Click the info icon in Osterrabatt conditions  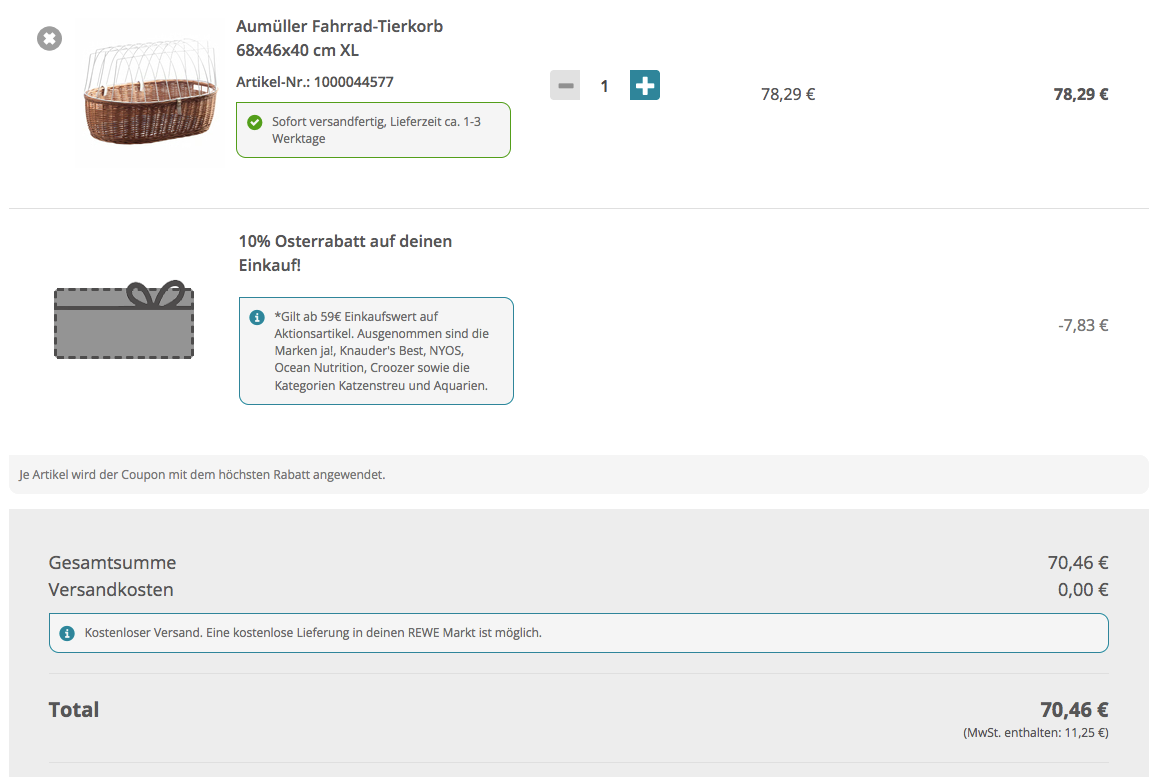click(257, 317)
